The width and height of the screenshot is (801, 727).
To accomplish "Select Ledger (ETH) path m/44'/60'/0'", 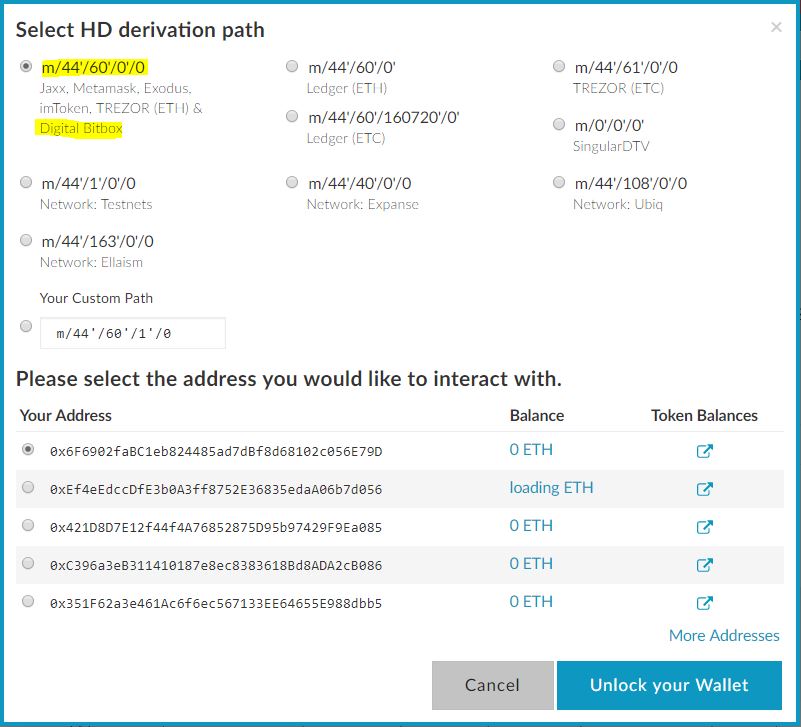I will [x=292, y=66].
